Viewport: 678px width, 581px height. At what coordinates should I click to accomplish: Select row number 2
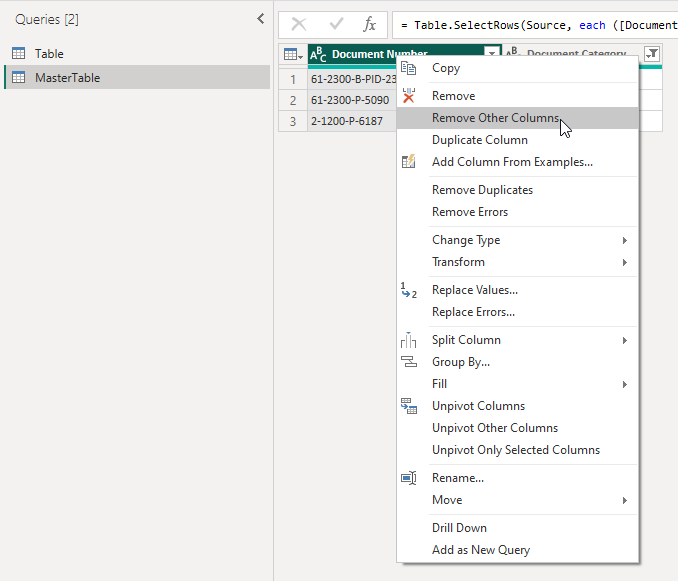293,100
